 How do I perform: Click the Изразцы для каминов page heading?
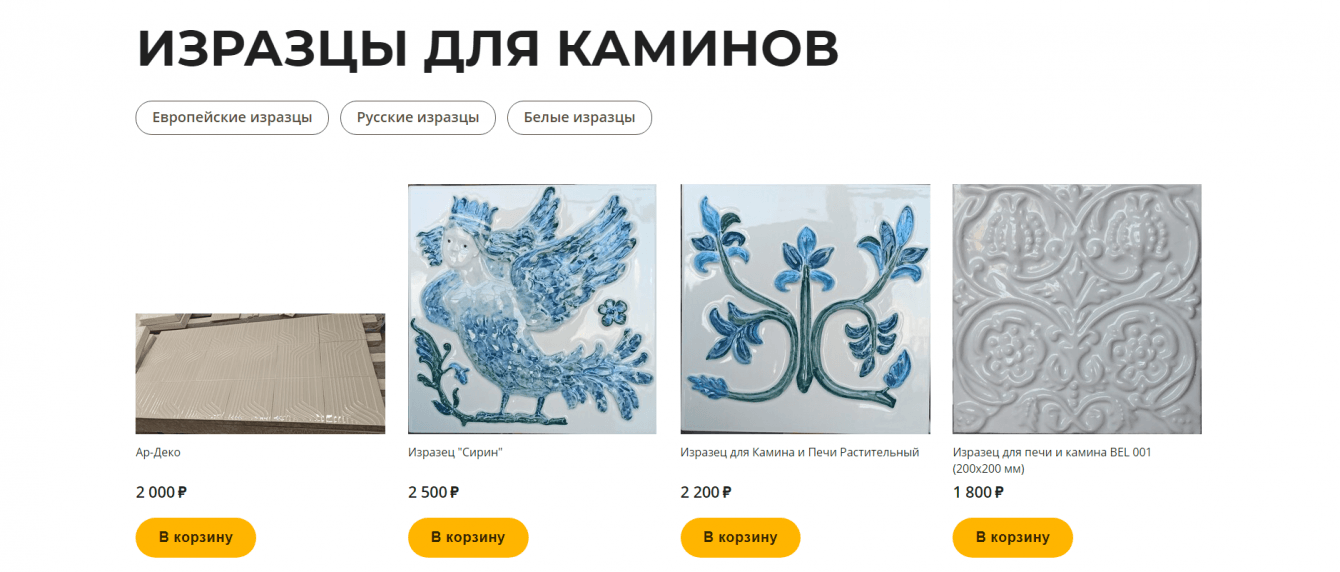coord(488,48)
